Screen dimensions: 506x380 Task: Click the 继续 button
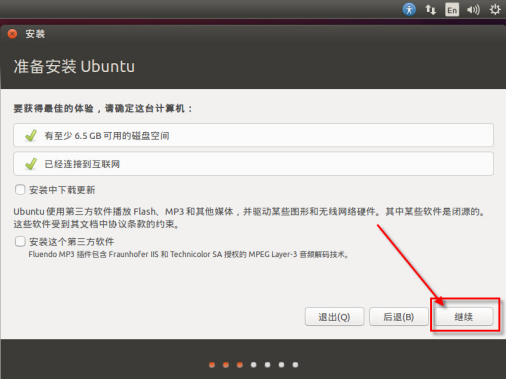[464, 317]
